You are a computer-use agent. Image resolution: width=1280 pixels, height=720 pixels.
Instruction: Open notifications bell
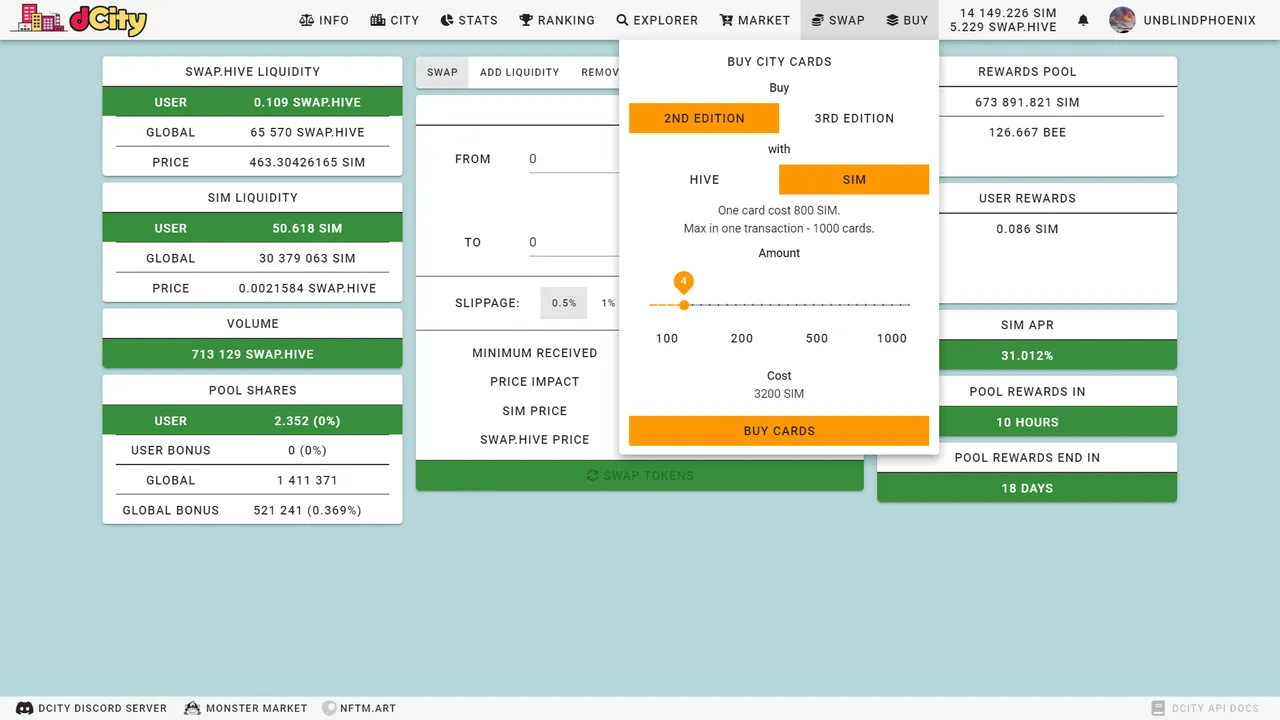1083,20
